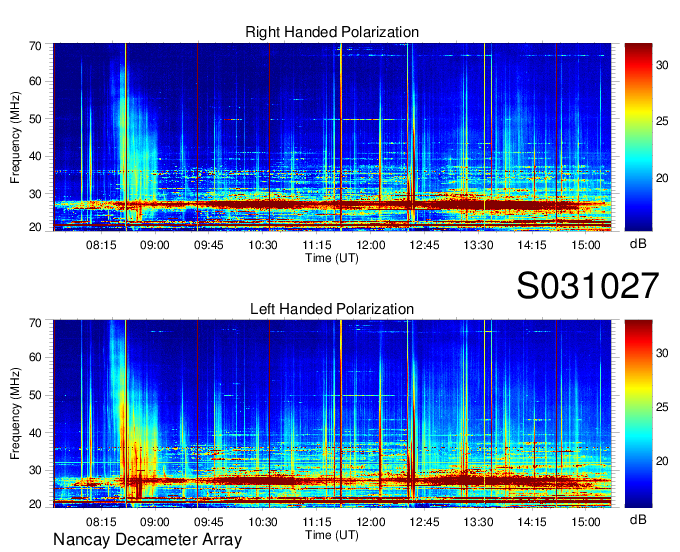Screen dimensions: 680x552
Task: Click 09:45 tick on the right-handed plot
Action: pyautogui.click(x=209, y=245)
